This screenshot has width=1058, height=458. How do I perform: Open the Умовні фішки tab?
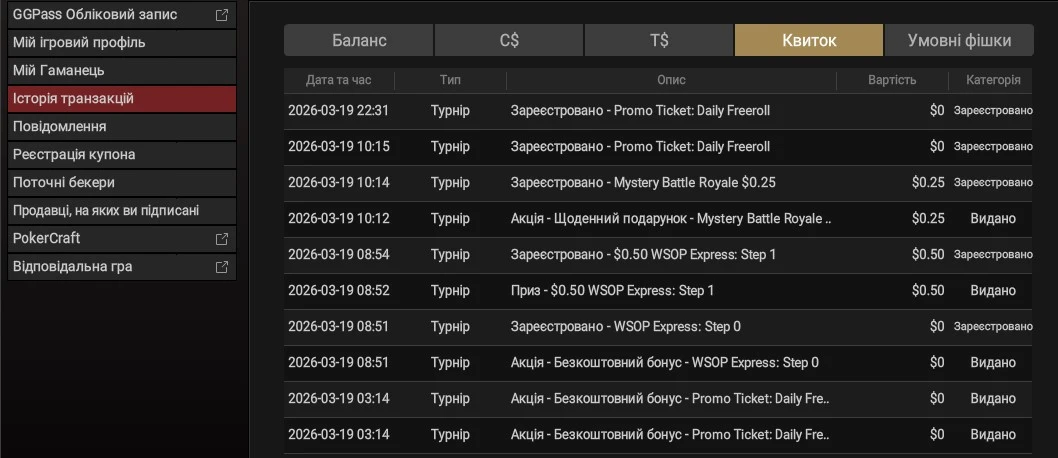click(958, 41)
